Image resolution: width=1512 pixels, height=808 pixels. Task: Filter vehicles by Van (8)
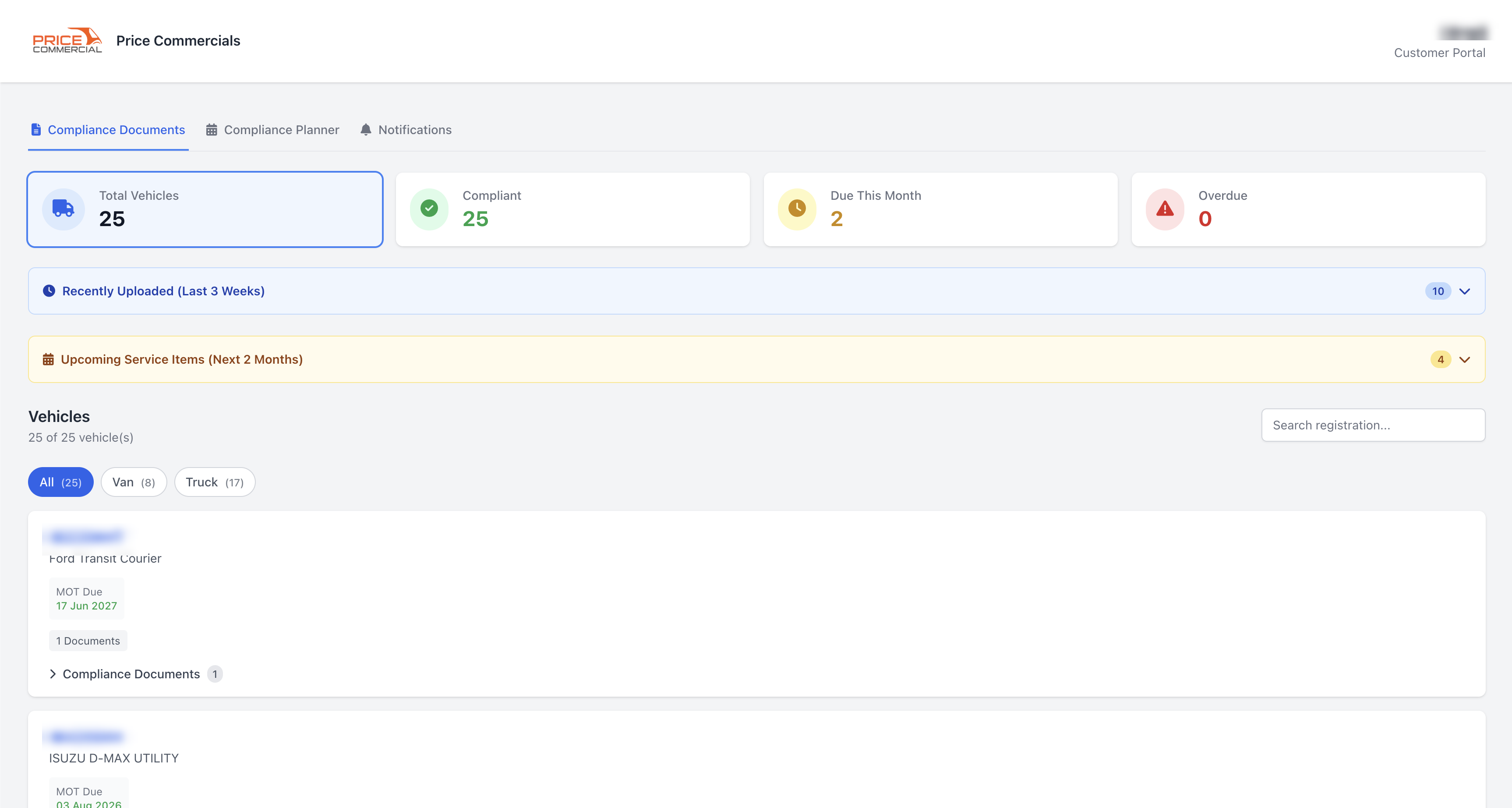tap(134, 482)
